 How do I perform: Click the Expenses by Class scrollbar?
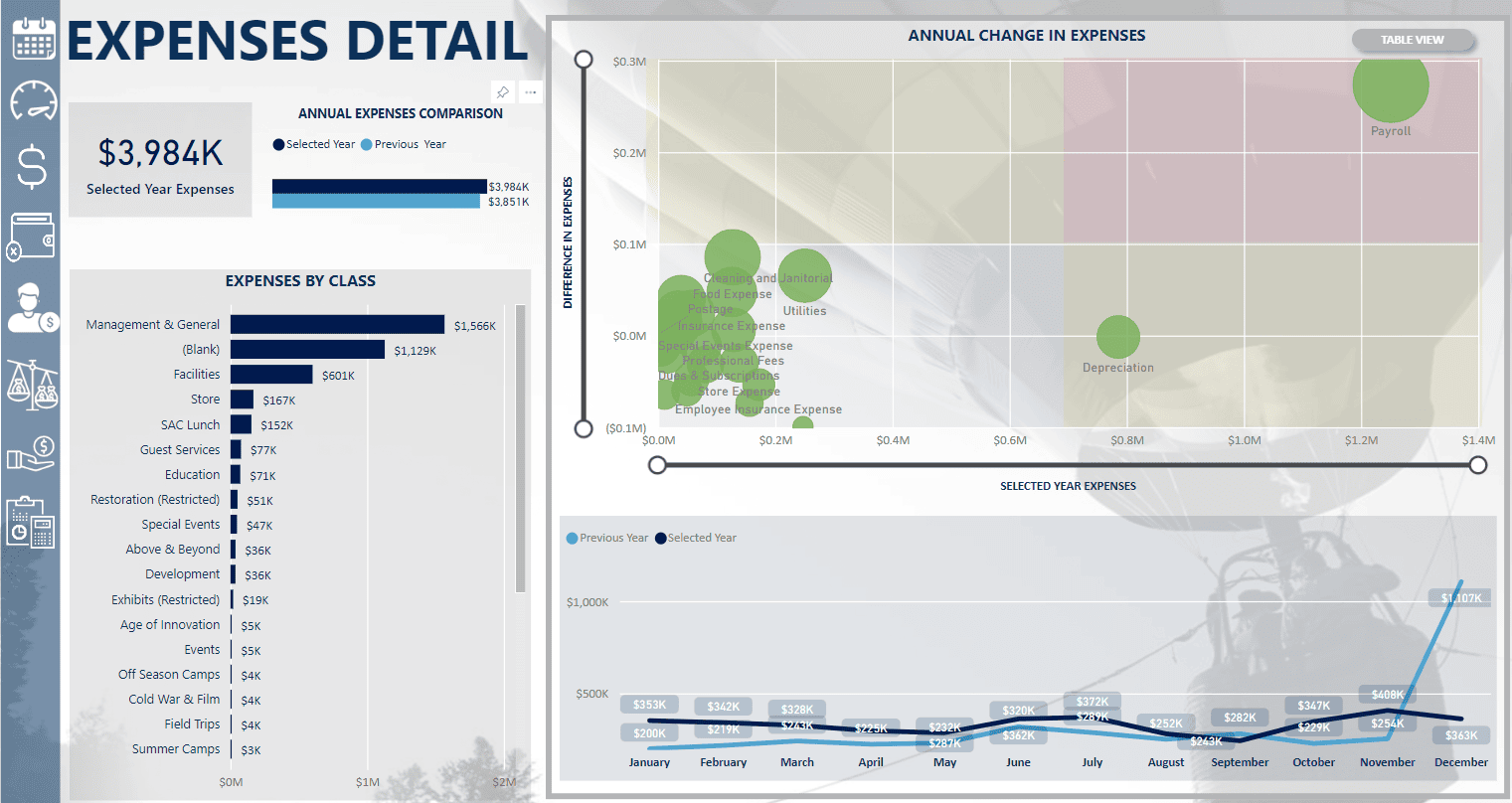521,448
